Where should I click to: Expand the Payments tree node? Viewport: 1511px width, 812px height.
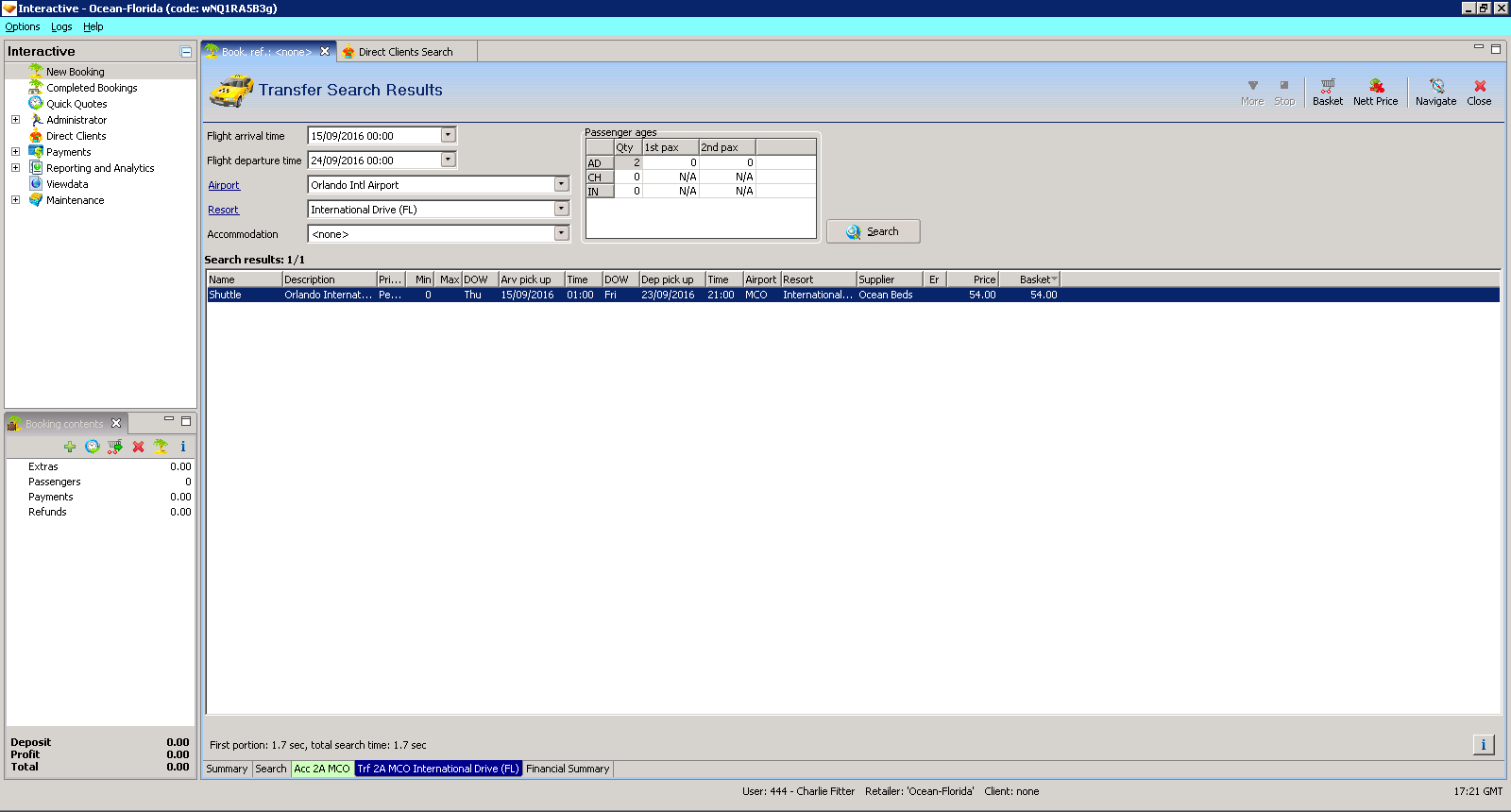pos(15,152)
